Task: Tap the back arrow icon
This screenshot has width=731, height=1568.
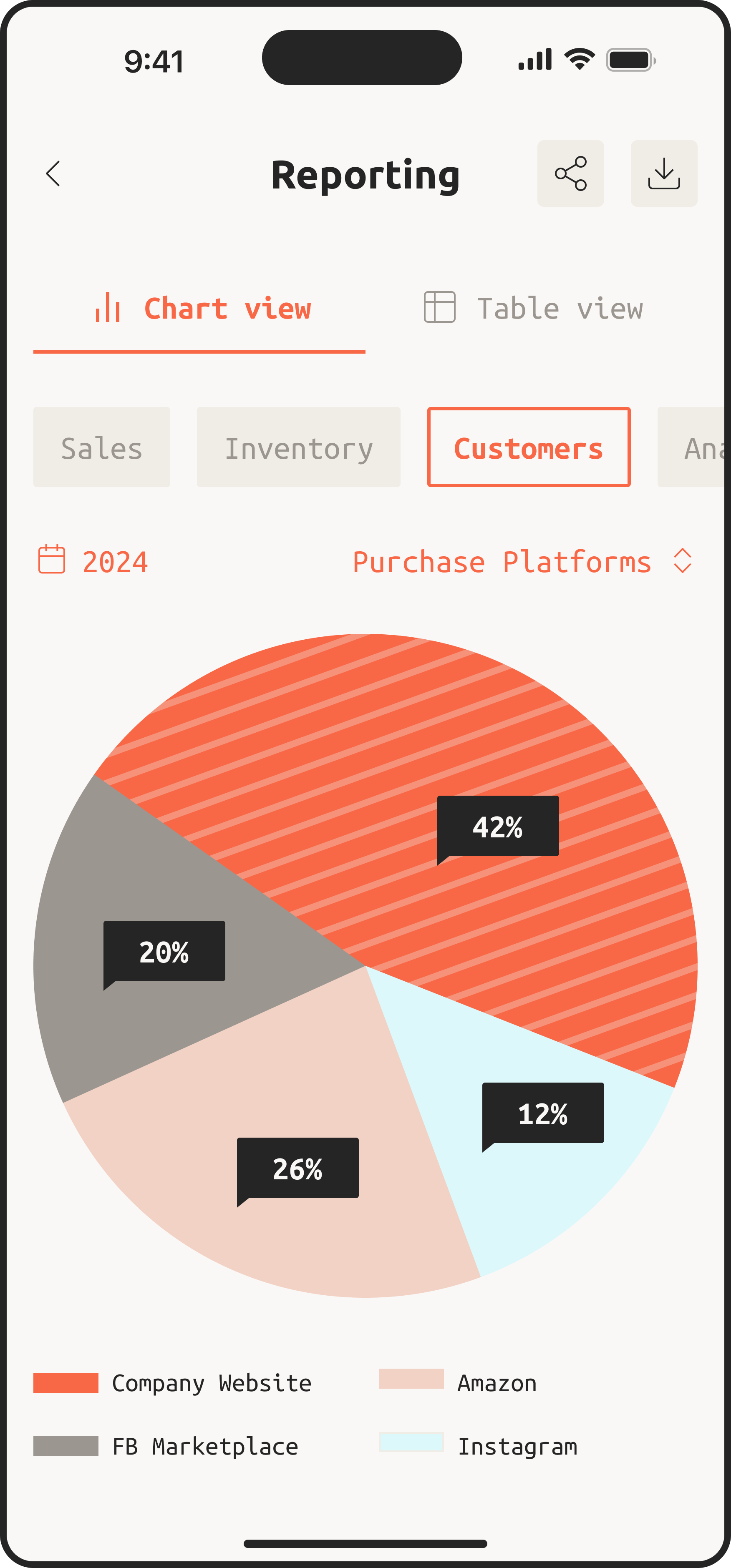Action: click(53, 174)
